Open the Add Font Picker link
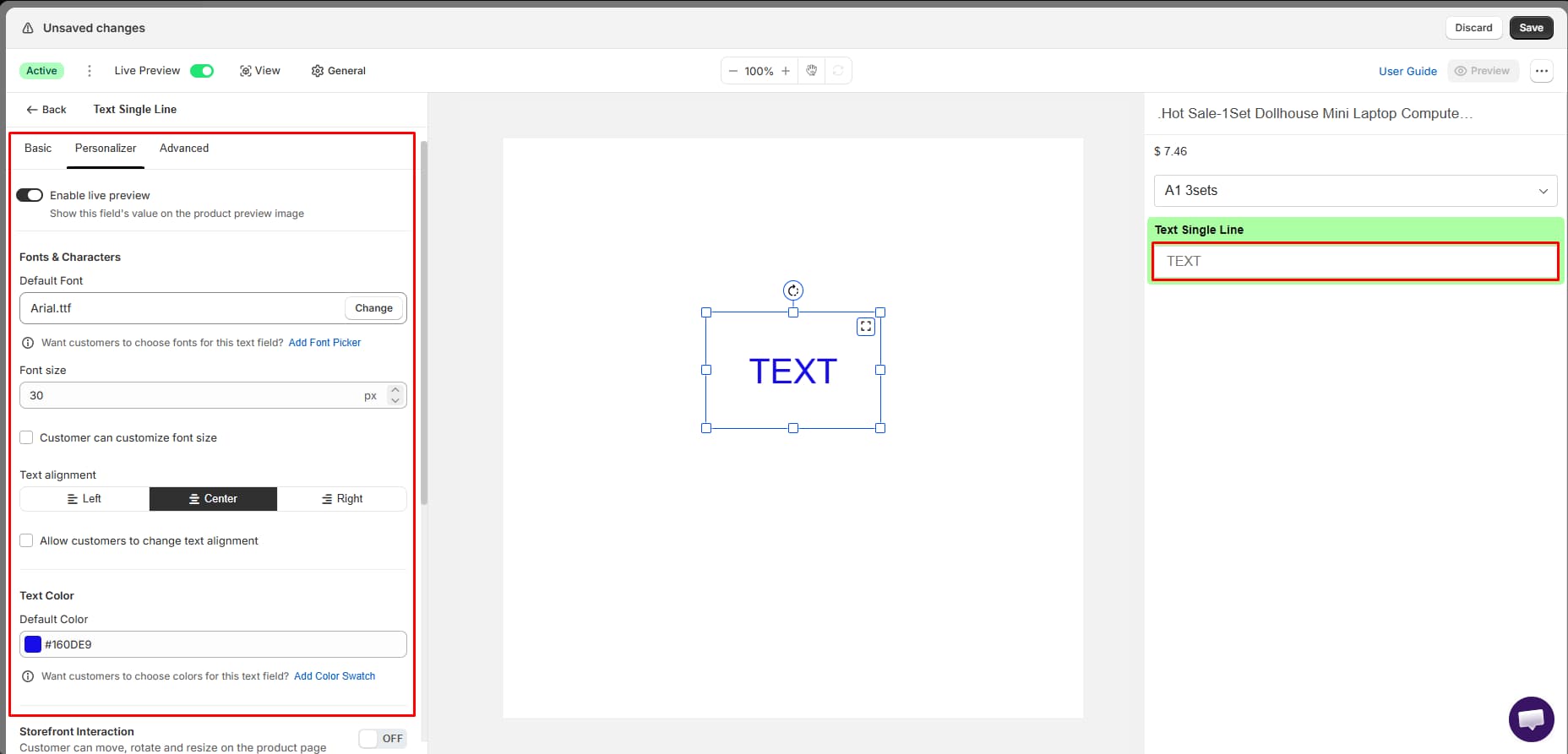 pyautogui.click(x=324, y=343)
